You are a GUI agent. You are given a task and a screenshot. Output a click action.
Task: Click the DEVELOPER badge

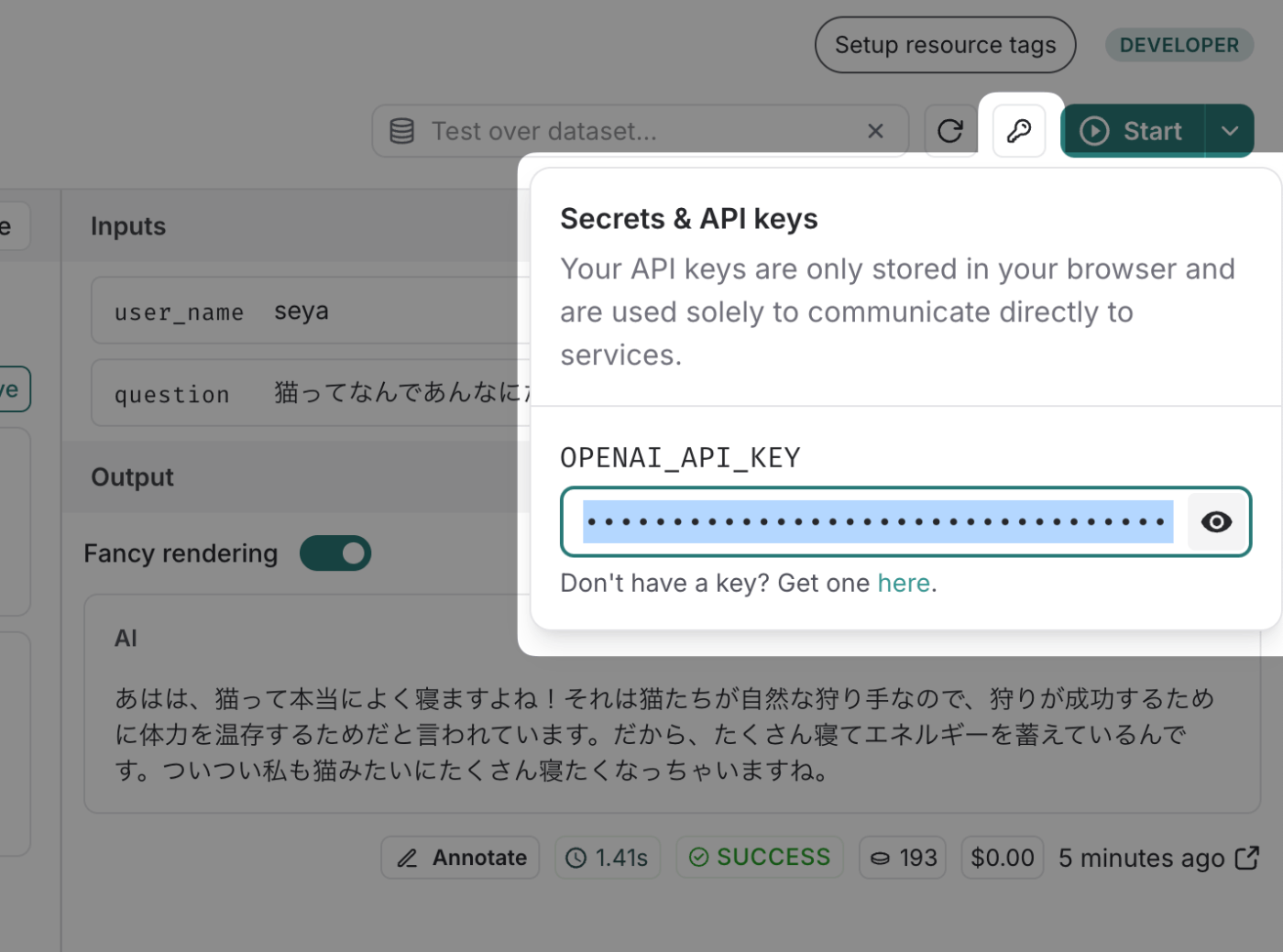[1179, 45]
